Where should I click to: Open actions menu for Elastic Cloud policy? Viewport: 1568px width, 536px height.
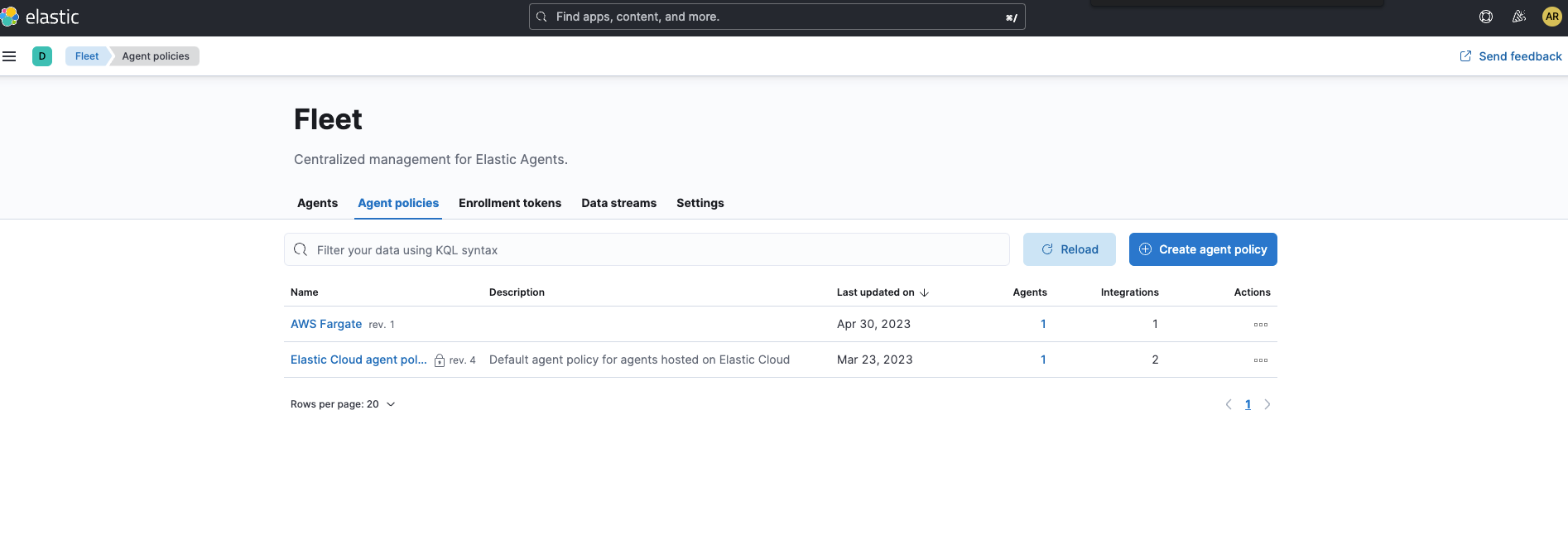point(1260,360)
